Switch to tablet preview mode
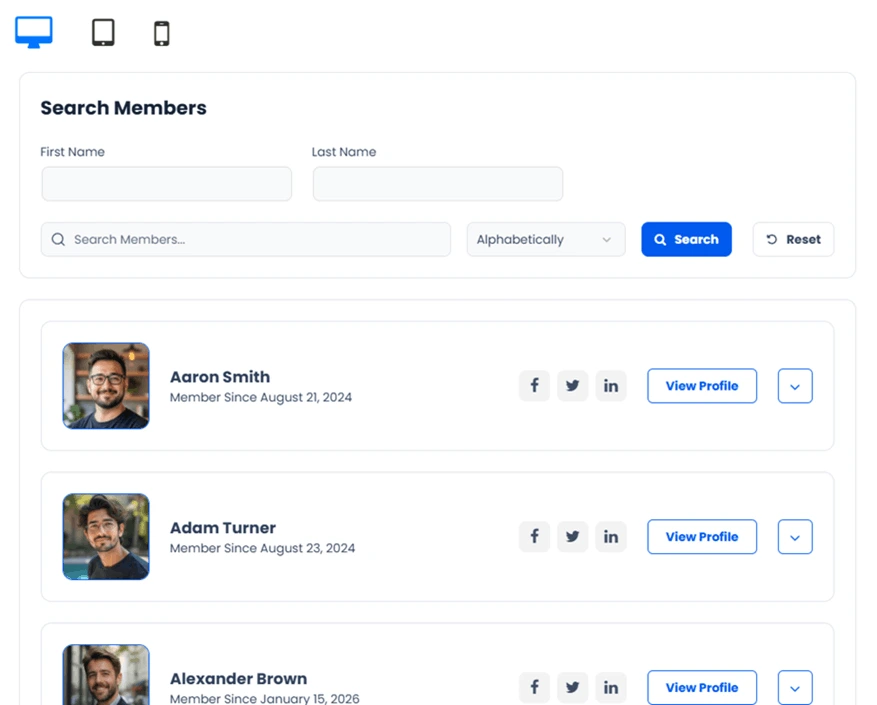The width and height of the screenshot is (877, 705). coord(103,32)
